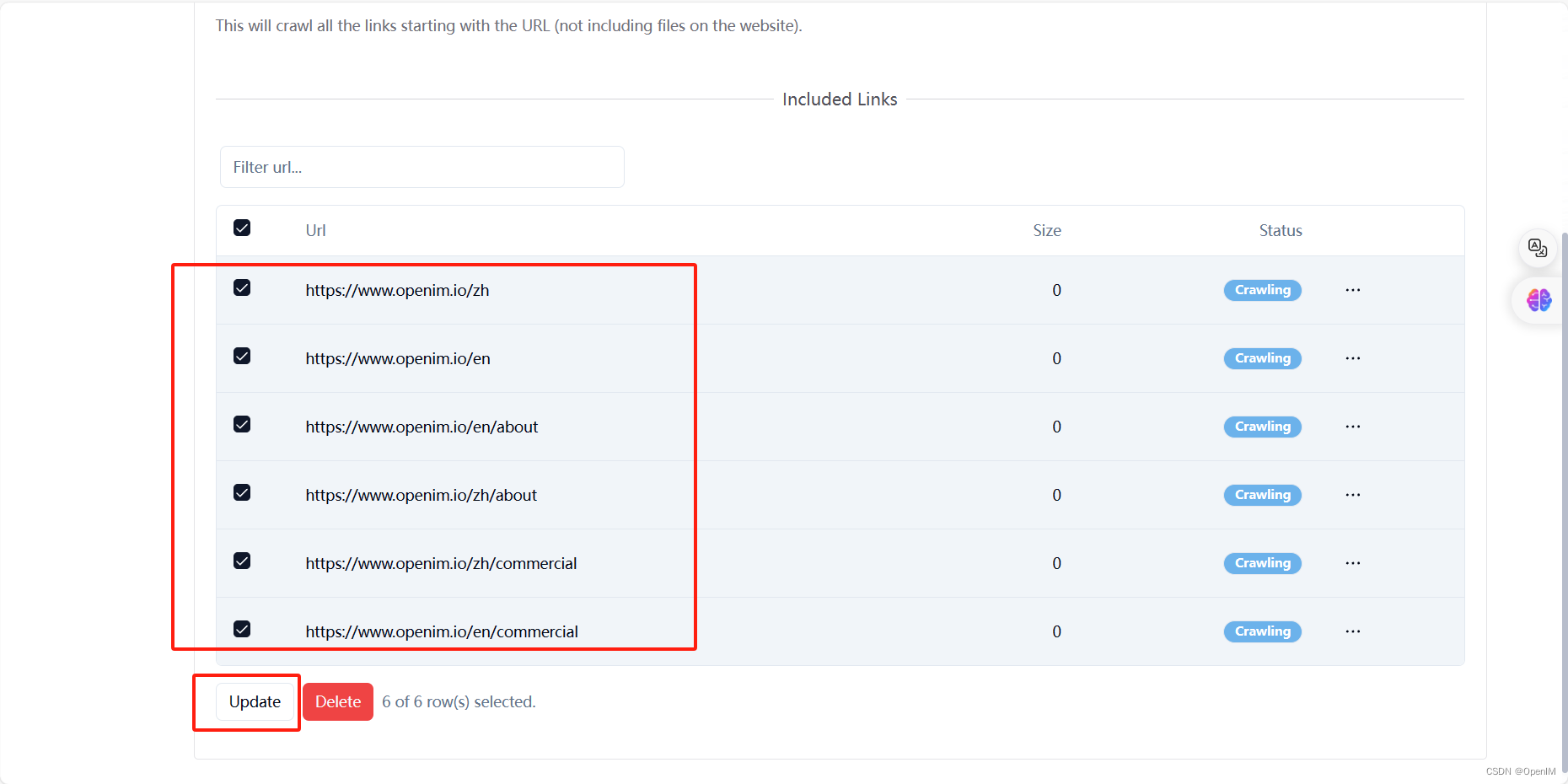Uncheck the zh/commercial row checkbox
Viewport: 1568px width, 784px height.
point(242,561)
